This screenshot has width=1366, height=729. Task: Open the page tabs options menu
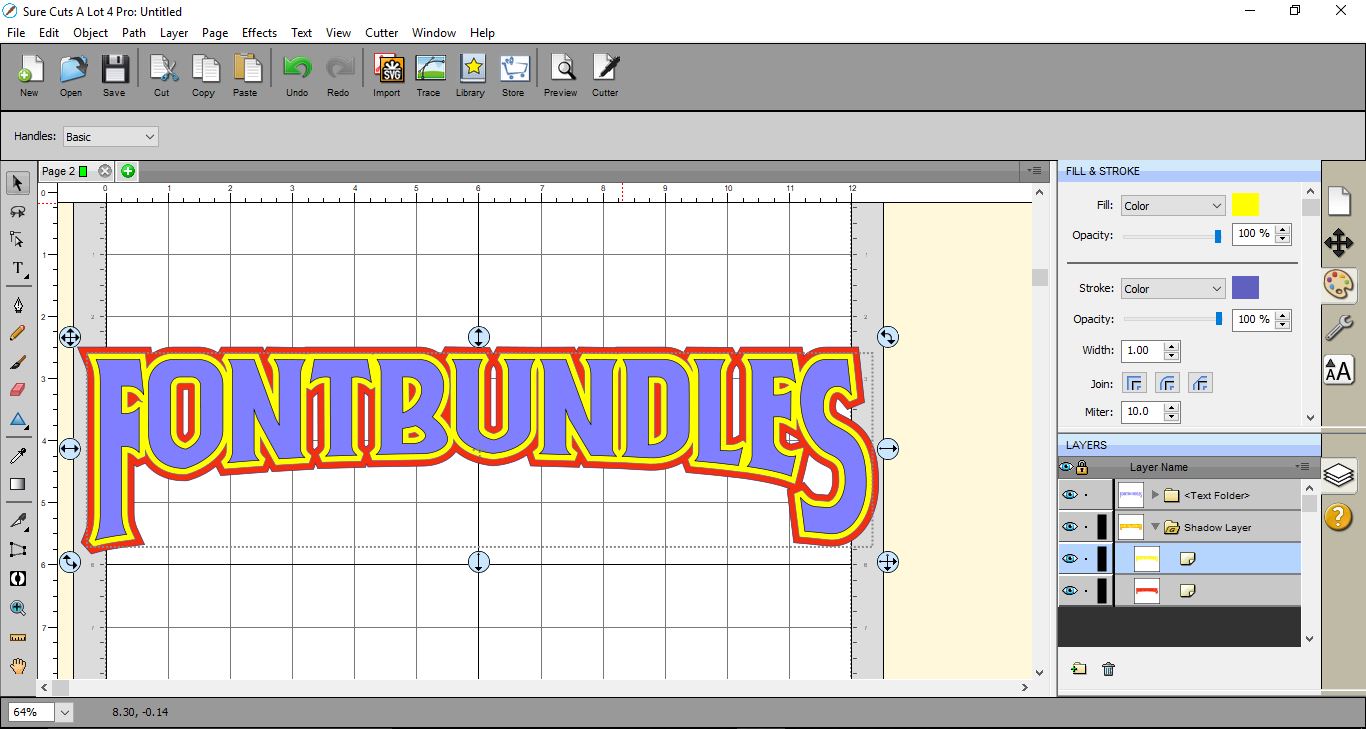tap(1036, 171)
